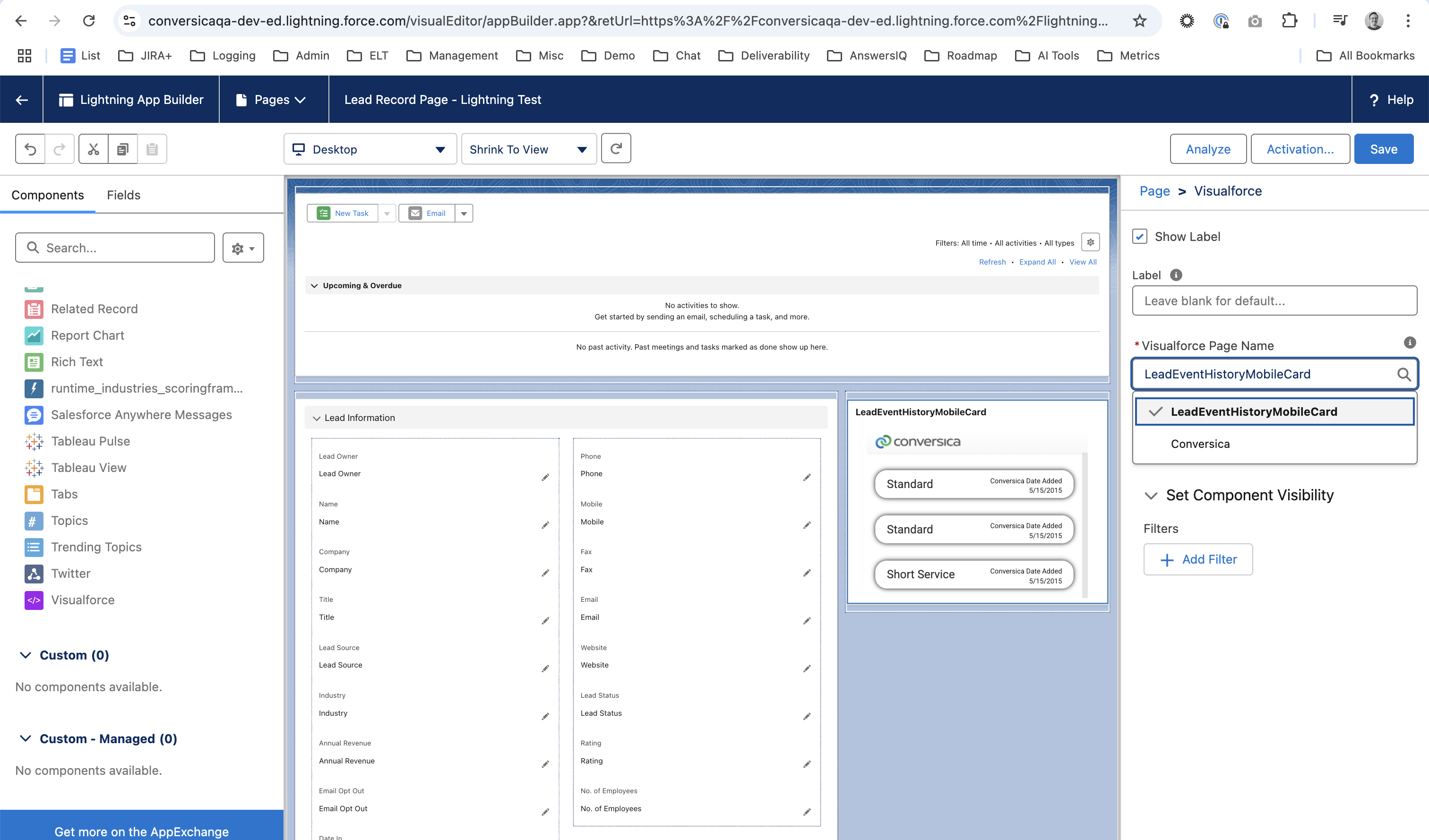This screenshot has width=1429, height=840.
Task: Select the Visualforce component icon
Action: [34, 600]
